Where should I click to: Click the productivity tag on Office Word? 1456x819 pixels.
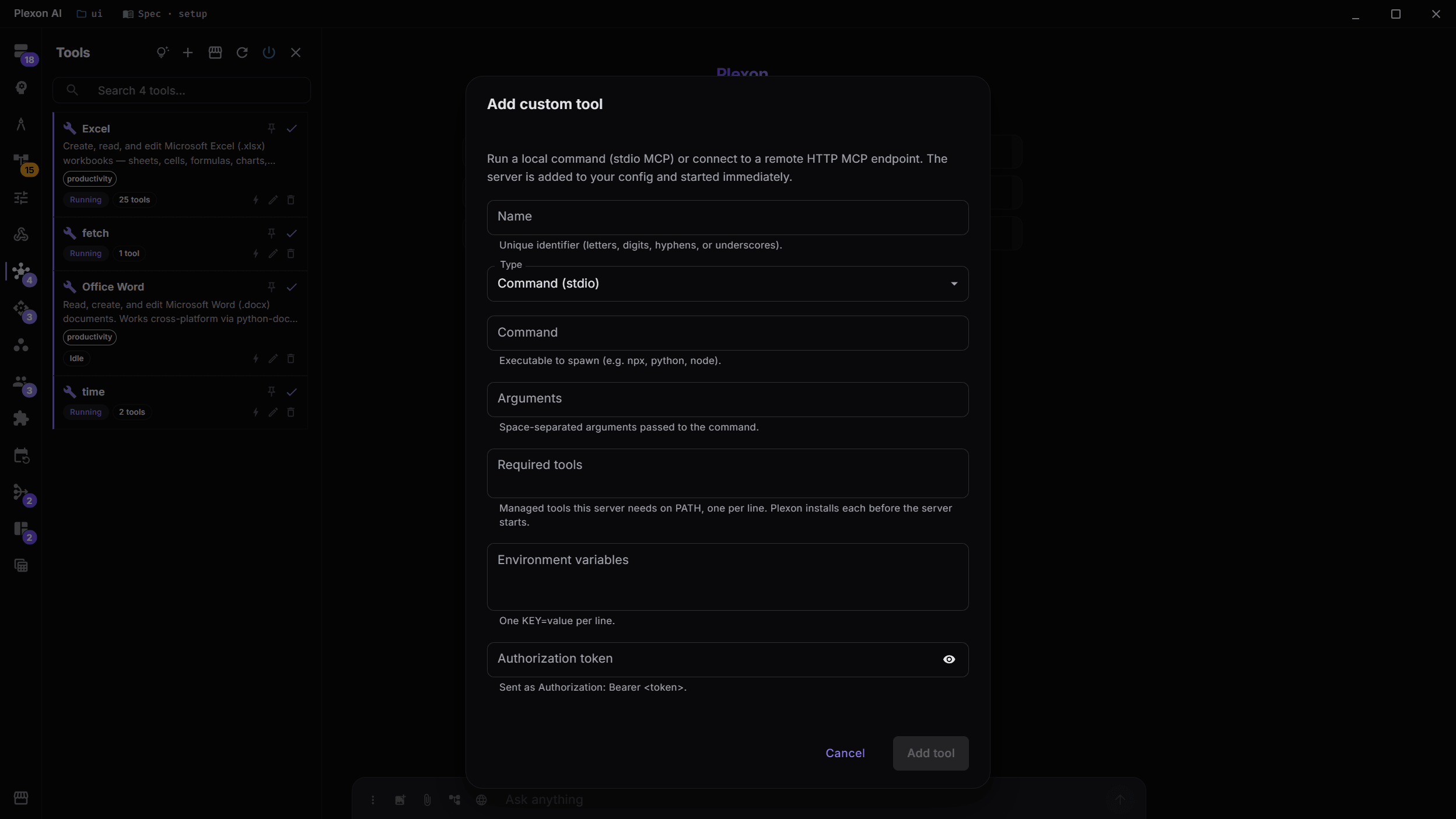(90, 337)
